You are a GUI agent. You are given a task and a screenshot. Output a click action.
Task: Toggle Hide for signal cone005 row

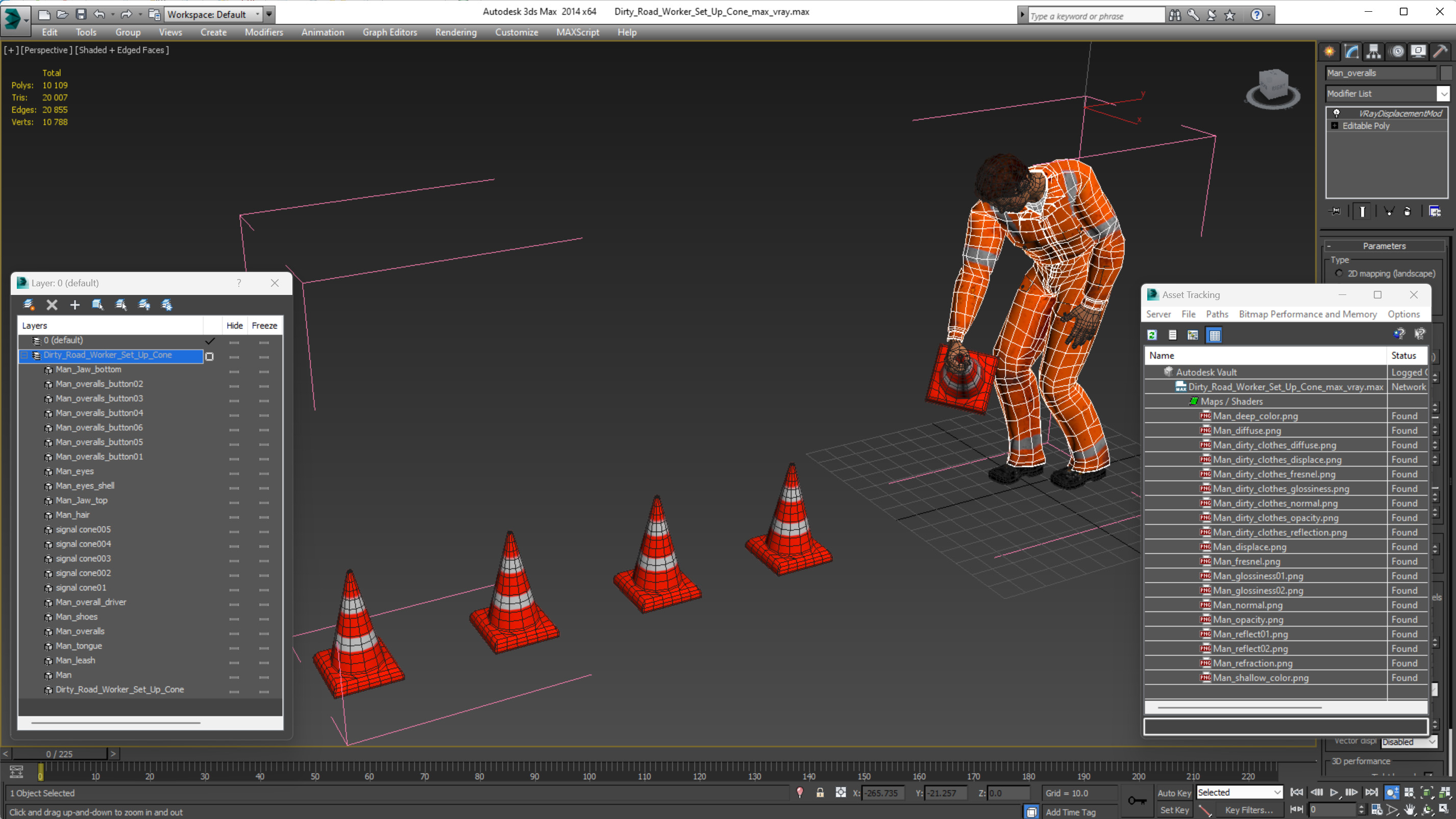click(234, 530)
